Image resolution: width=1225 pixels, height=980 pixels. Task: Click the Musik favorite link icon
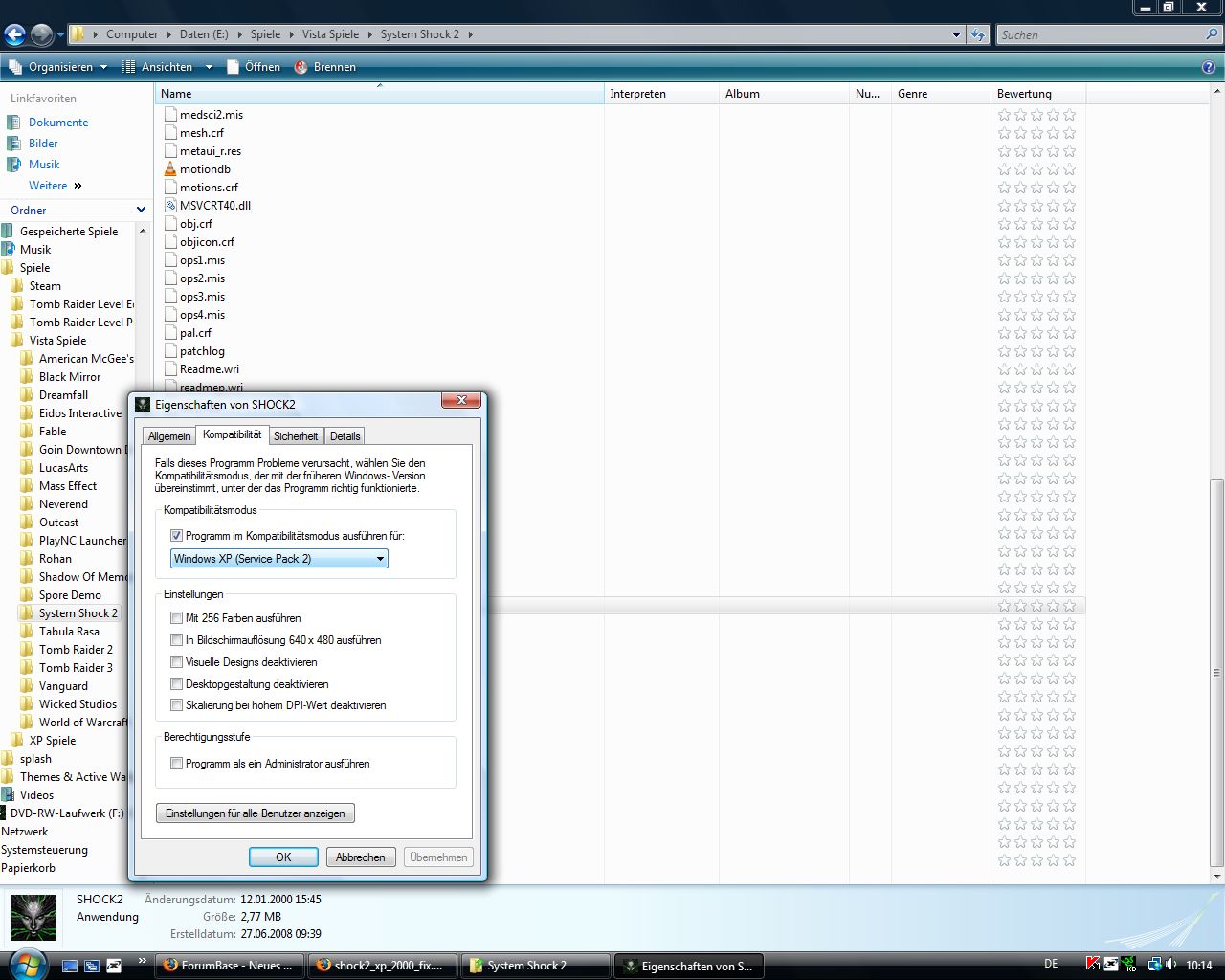point(13,165)
